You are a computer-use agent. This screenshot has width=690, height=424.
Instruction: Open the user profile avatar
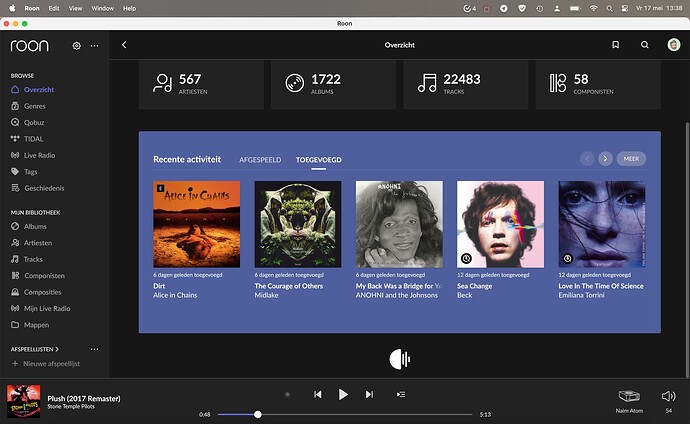[674, 45]
